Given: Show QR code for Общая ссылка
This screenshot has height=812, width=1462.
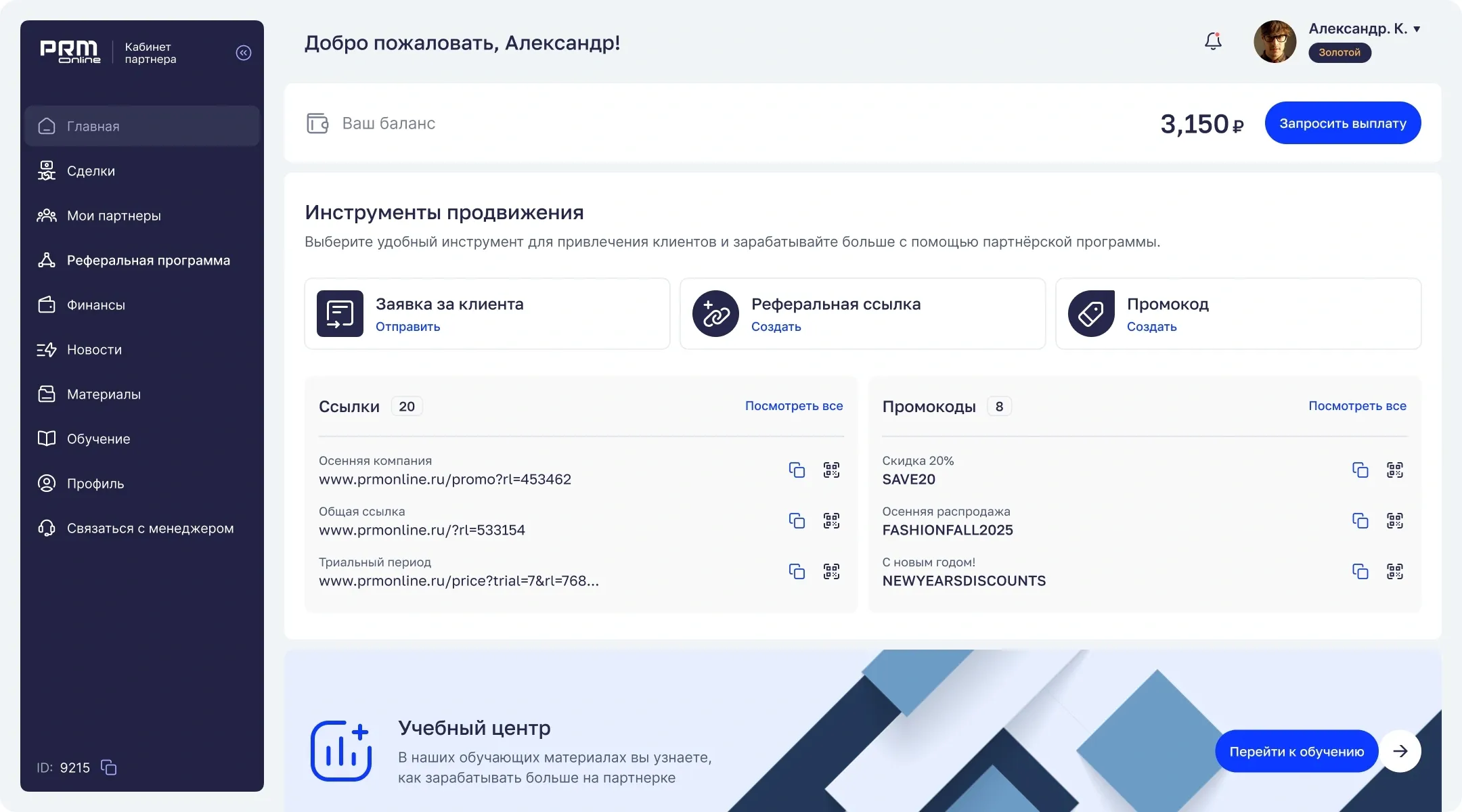Looking at the screenshot, I should pyautogui.click(x=831, y=520).
